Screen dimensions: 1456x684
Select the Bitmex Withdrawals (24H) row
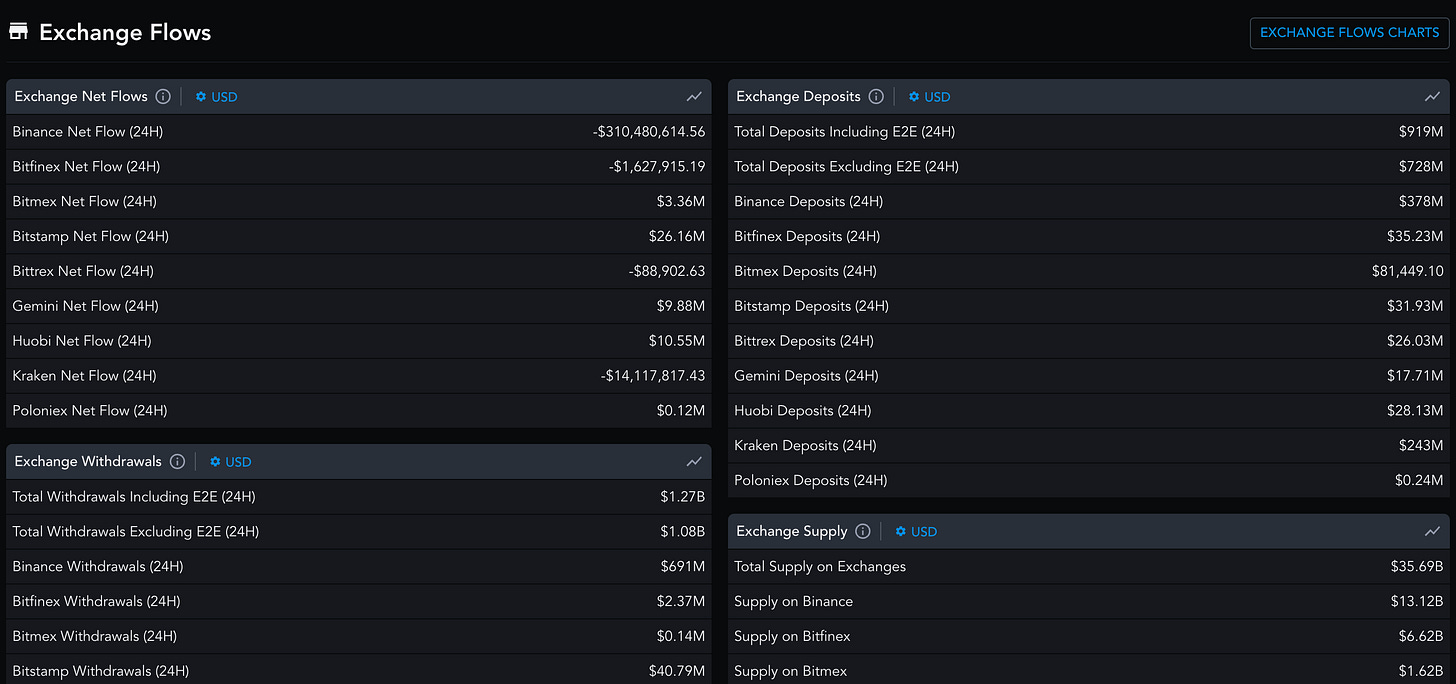[359, 637]
